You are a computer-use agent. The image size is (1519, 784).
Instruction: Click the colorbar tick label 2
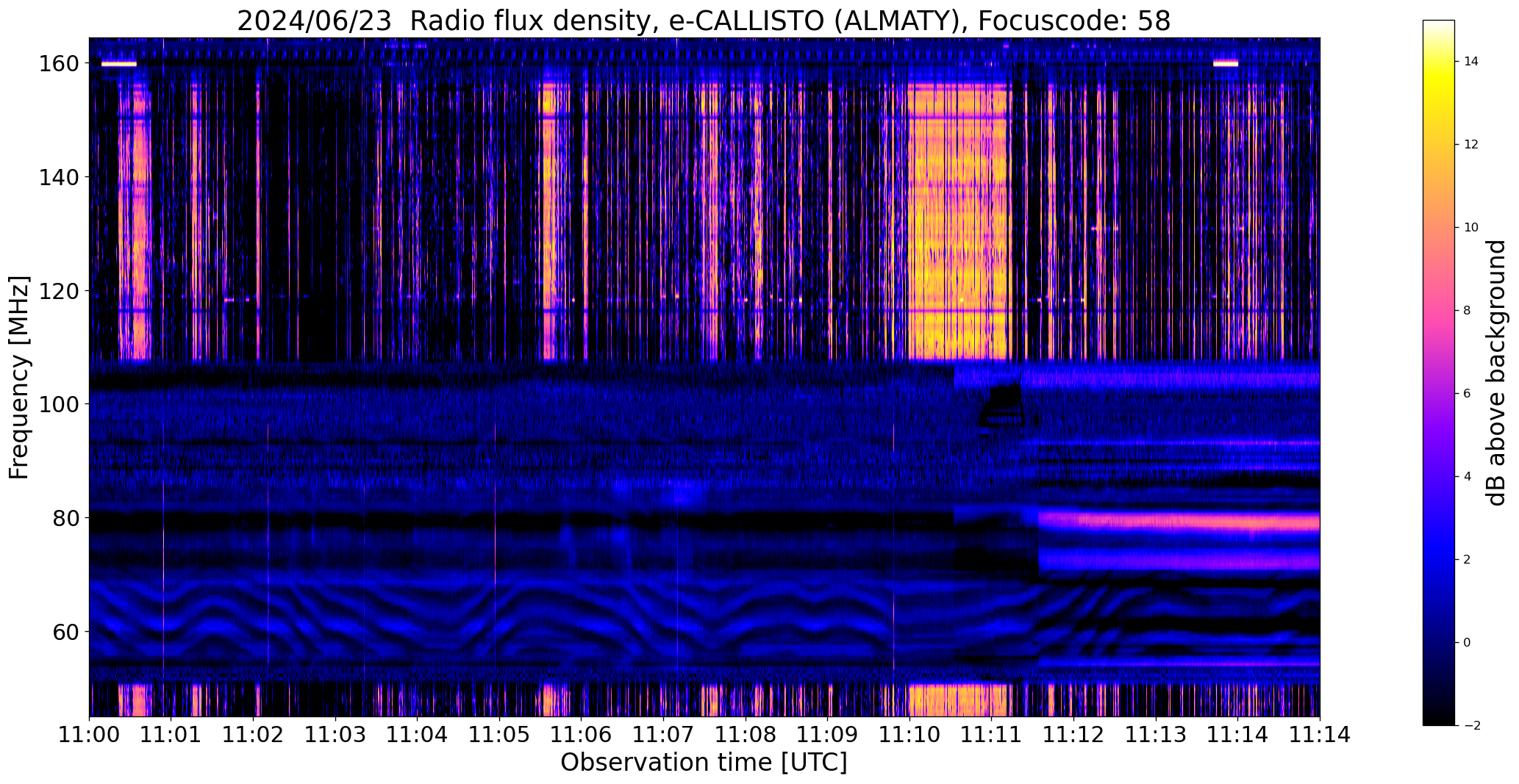(x=1467, y=560)
